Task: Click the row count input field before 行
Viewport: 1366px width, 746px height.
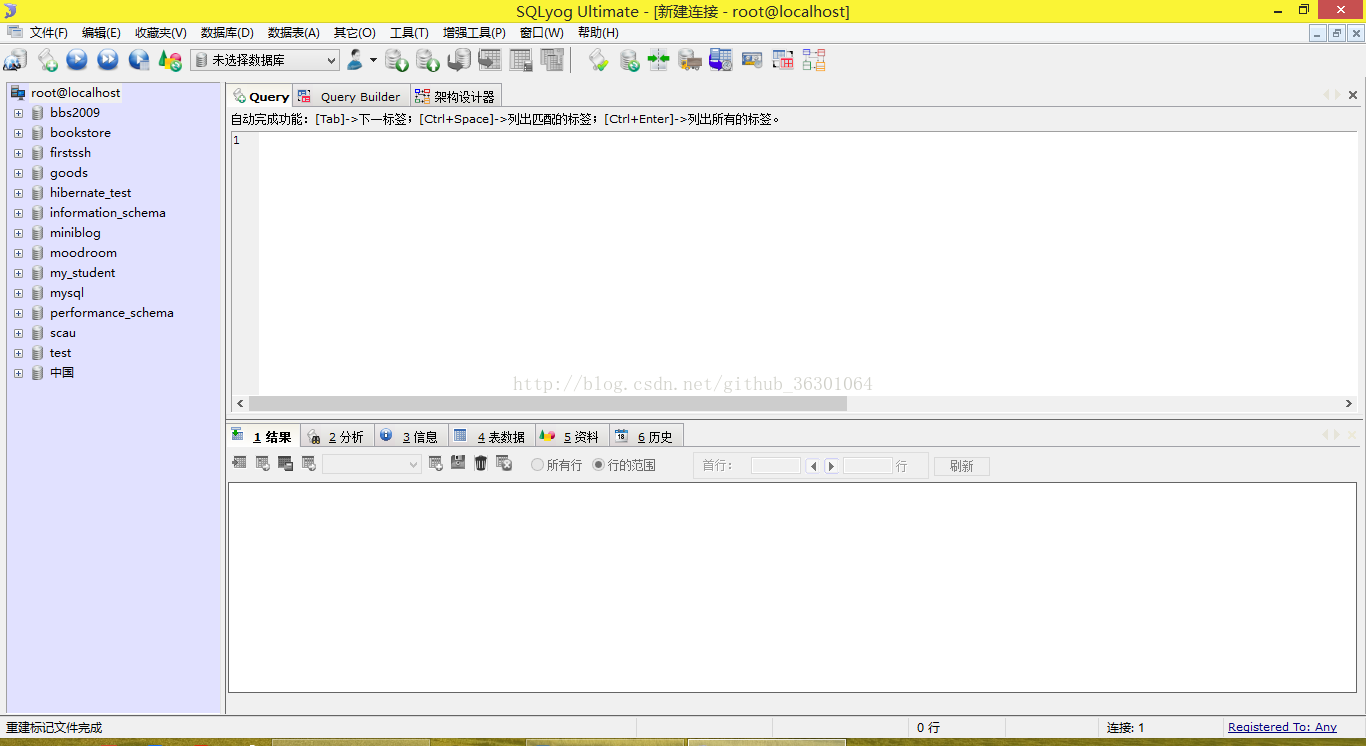Action: [x=867, y=466]
